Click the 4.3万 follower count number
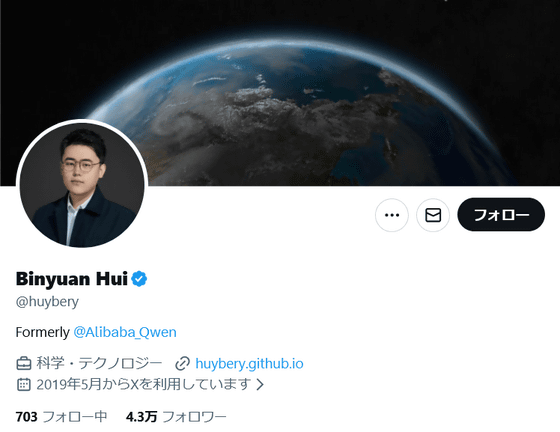 (x=141, y=417)
